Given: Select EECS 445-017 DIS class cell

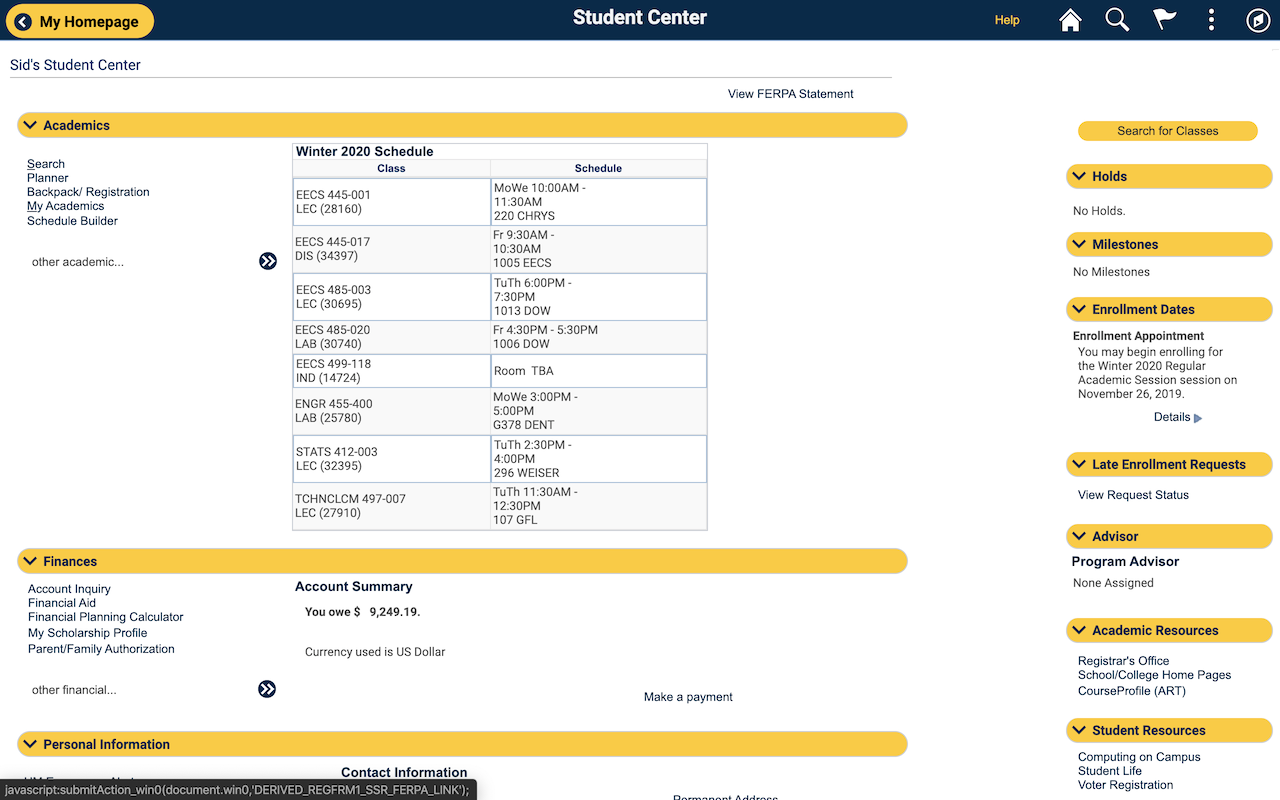Looking at the screenshot, I should pyautogui.click(x=392, y=249).
